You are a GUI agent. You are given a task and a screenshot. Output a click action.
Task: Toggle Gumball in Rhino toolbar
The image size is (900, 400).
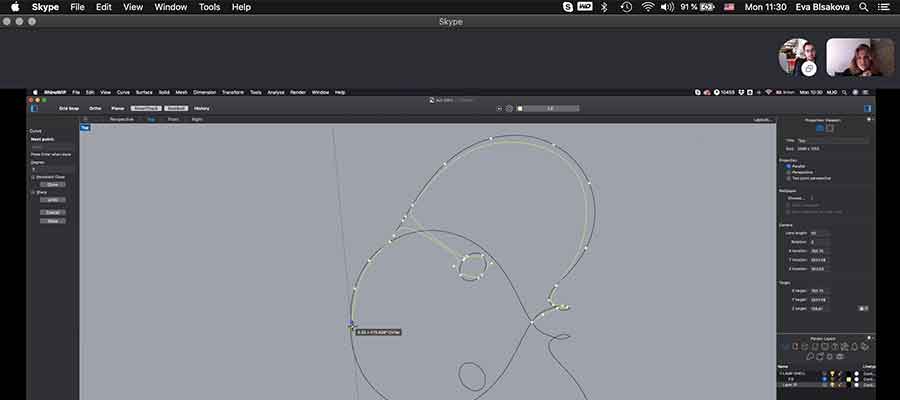176,108
